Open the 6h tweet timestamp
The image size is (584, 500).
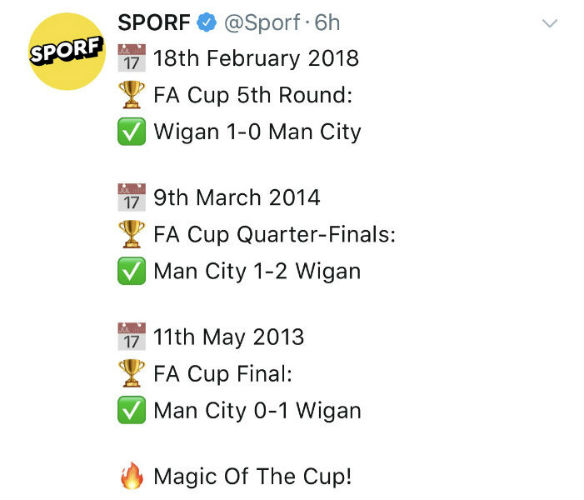click(327, 23)
